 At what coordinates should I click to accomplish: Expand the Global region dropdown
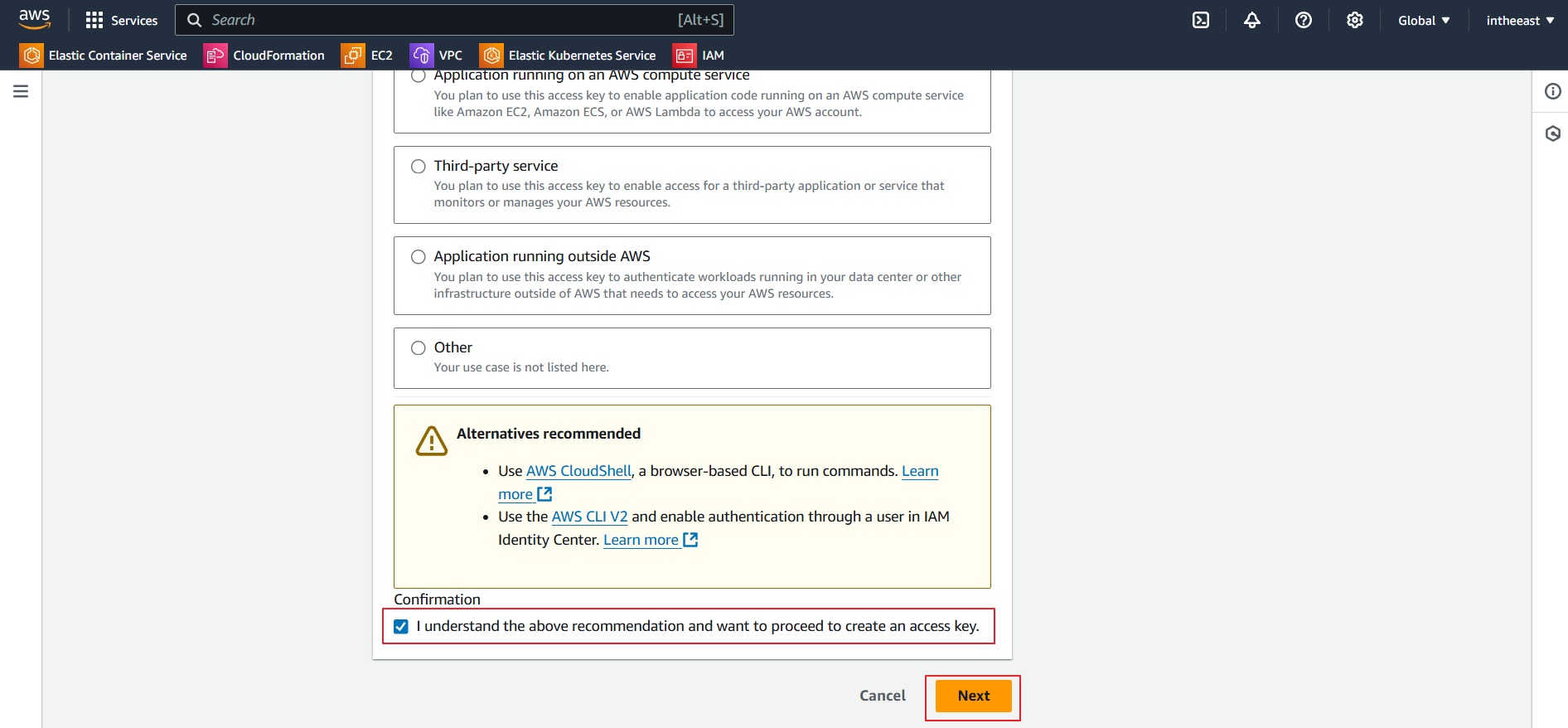pyautogui.click(x=1424, y=20)
